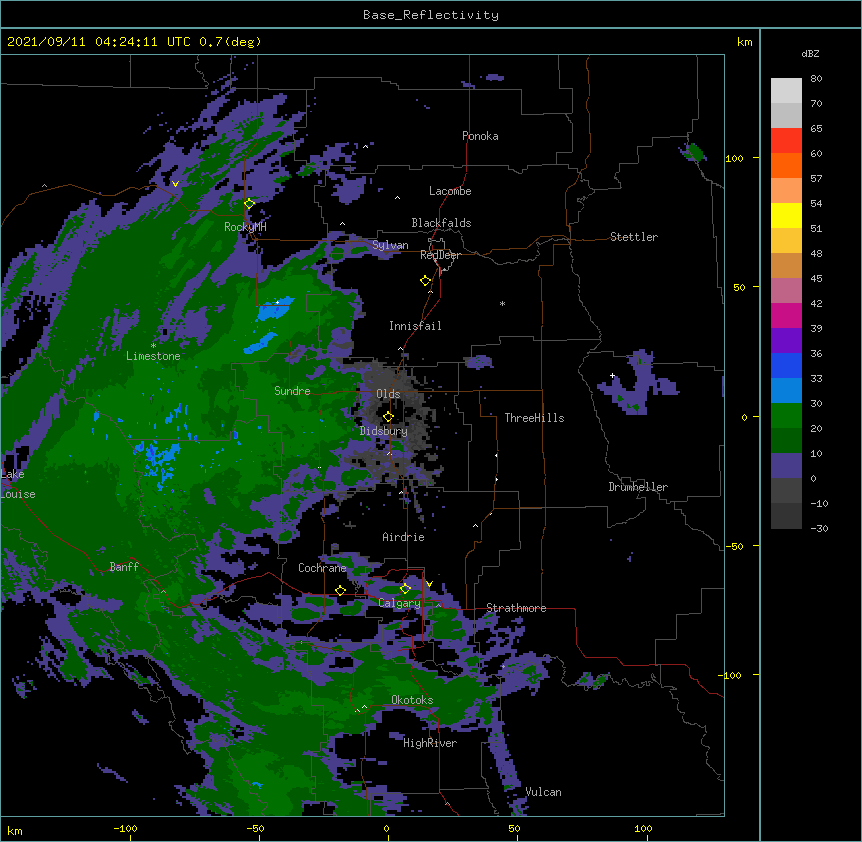Select the lightest gray 70-80 dBZ swatch
The height and width of the screenshot is (842, 862).
tap(786, 91)
